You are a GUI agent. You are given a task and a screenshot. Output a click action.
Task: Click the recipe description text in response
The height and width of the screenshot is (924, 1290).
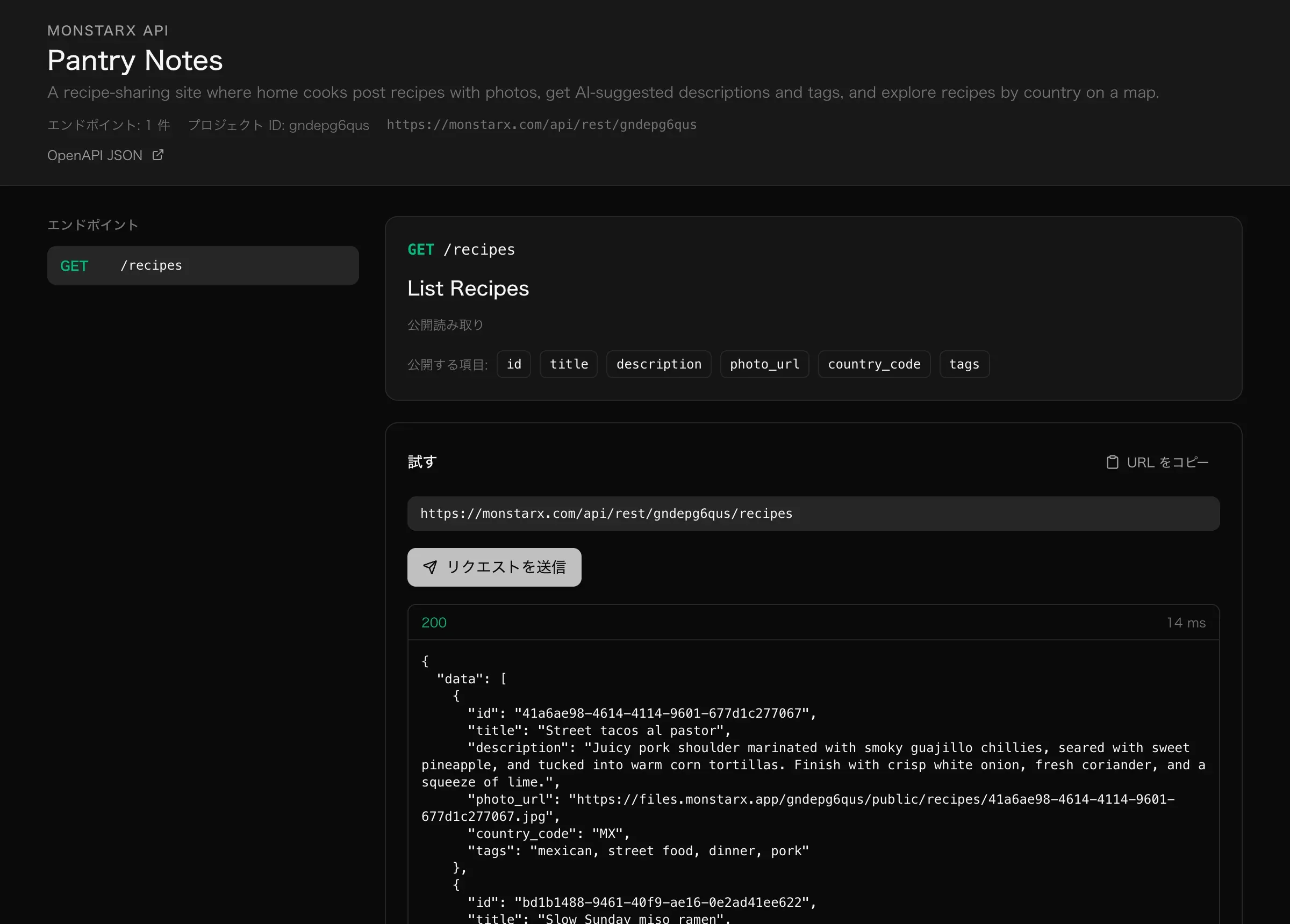(x=813, y=766)
